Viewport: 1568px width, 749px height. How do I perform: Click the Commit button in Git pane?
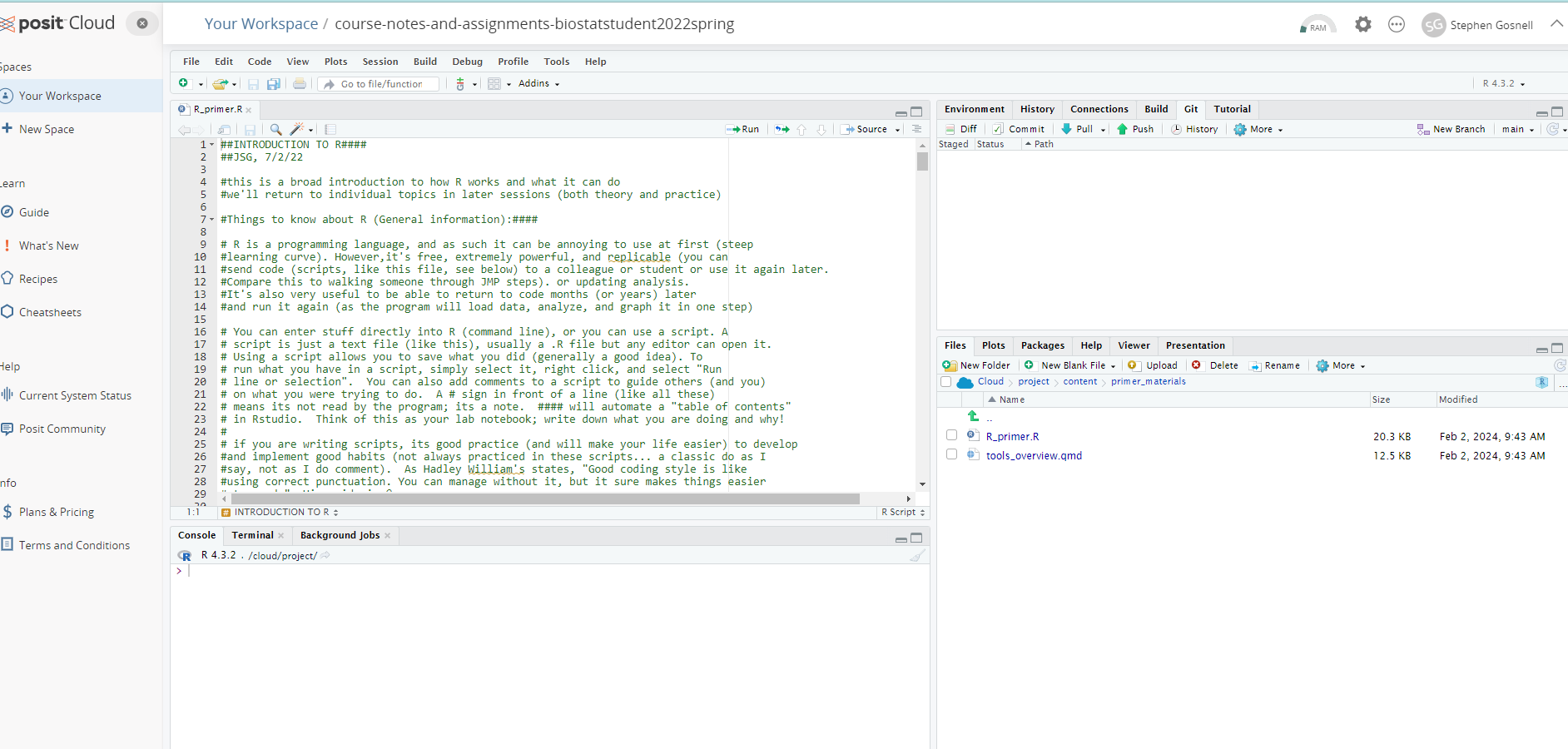[1020, 129]
